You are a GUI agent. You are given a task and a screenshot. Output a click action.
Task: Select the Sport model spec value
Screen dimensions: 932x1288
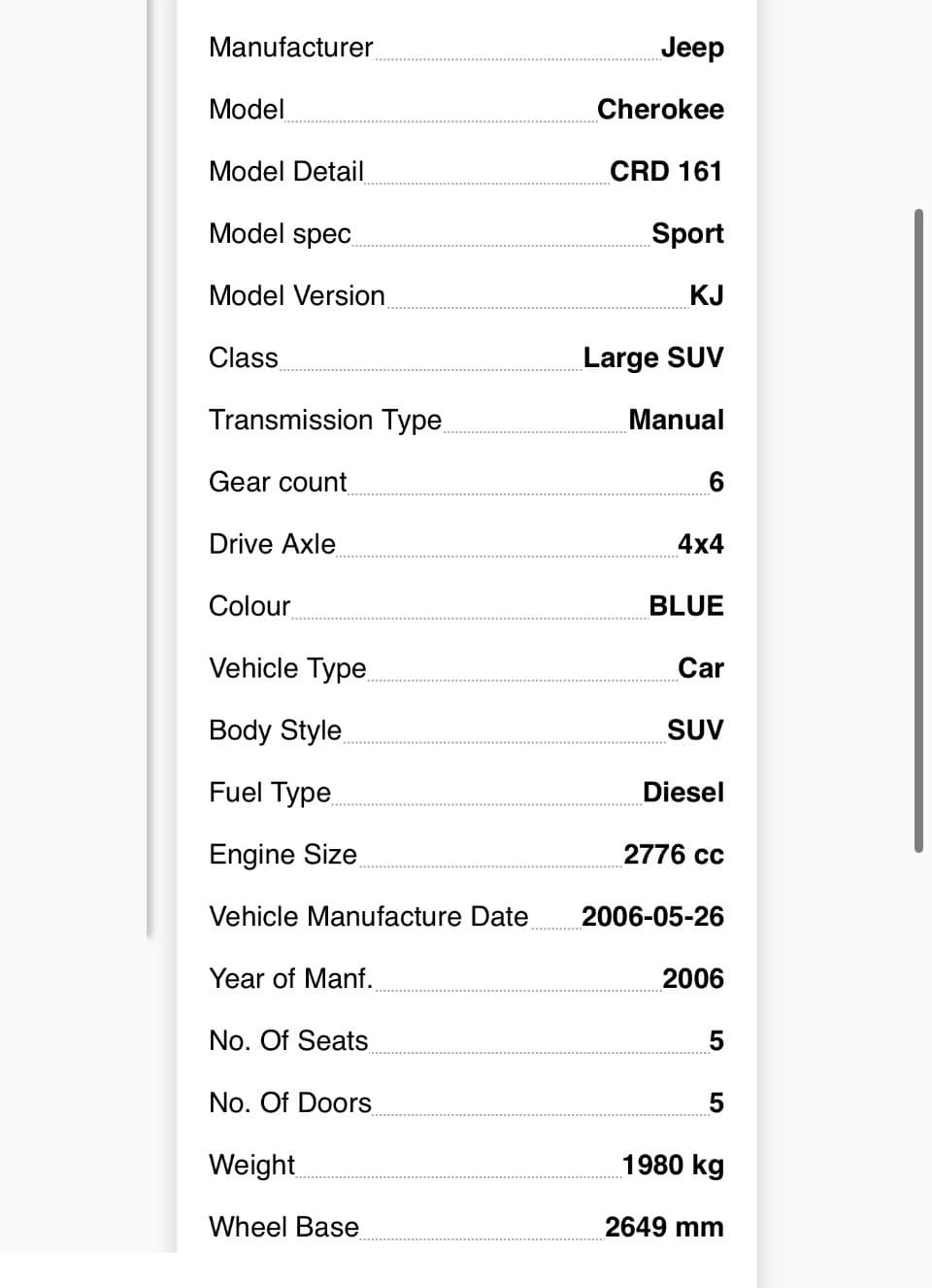click(687, 234)
